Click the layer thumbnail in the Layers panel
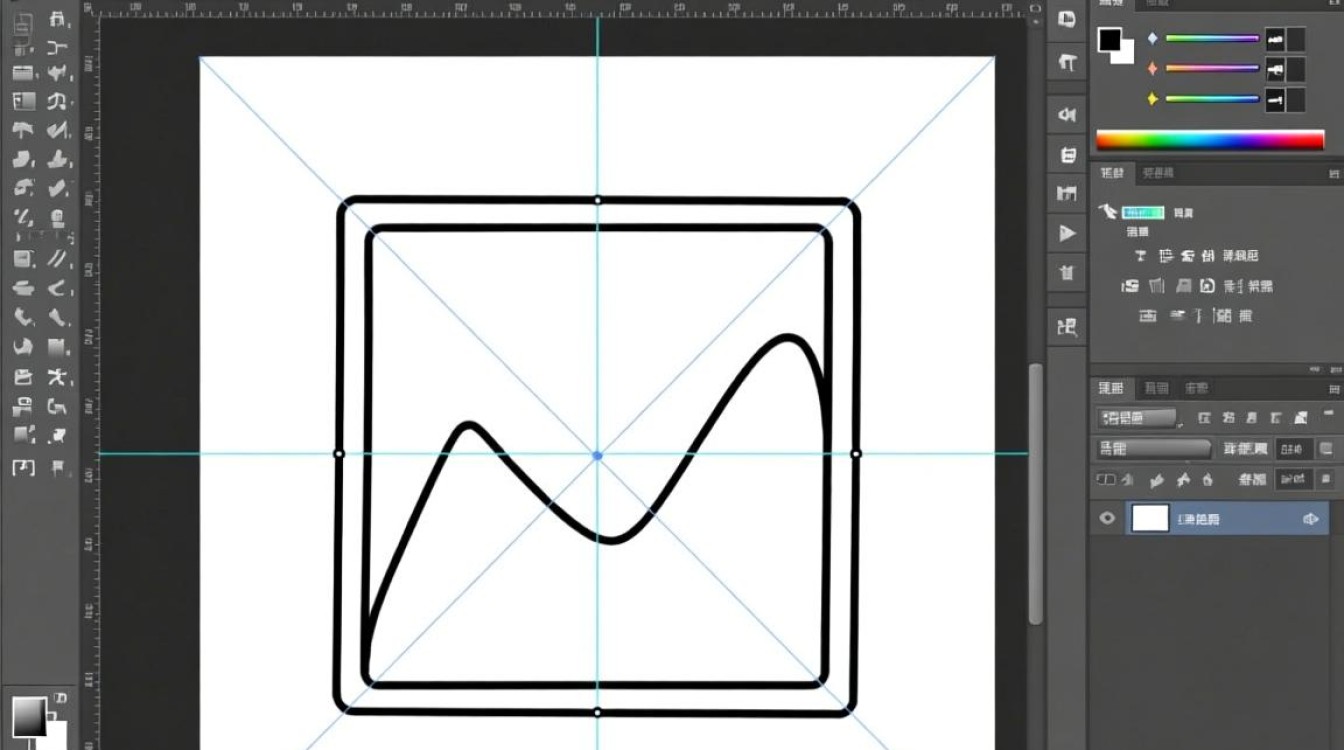The width and height of the screenshot is (1344, 750). click(x=1150, y=518)
